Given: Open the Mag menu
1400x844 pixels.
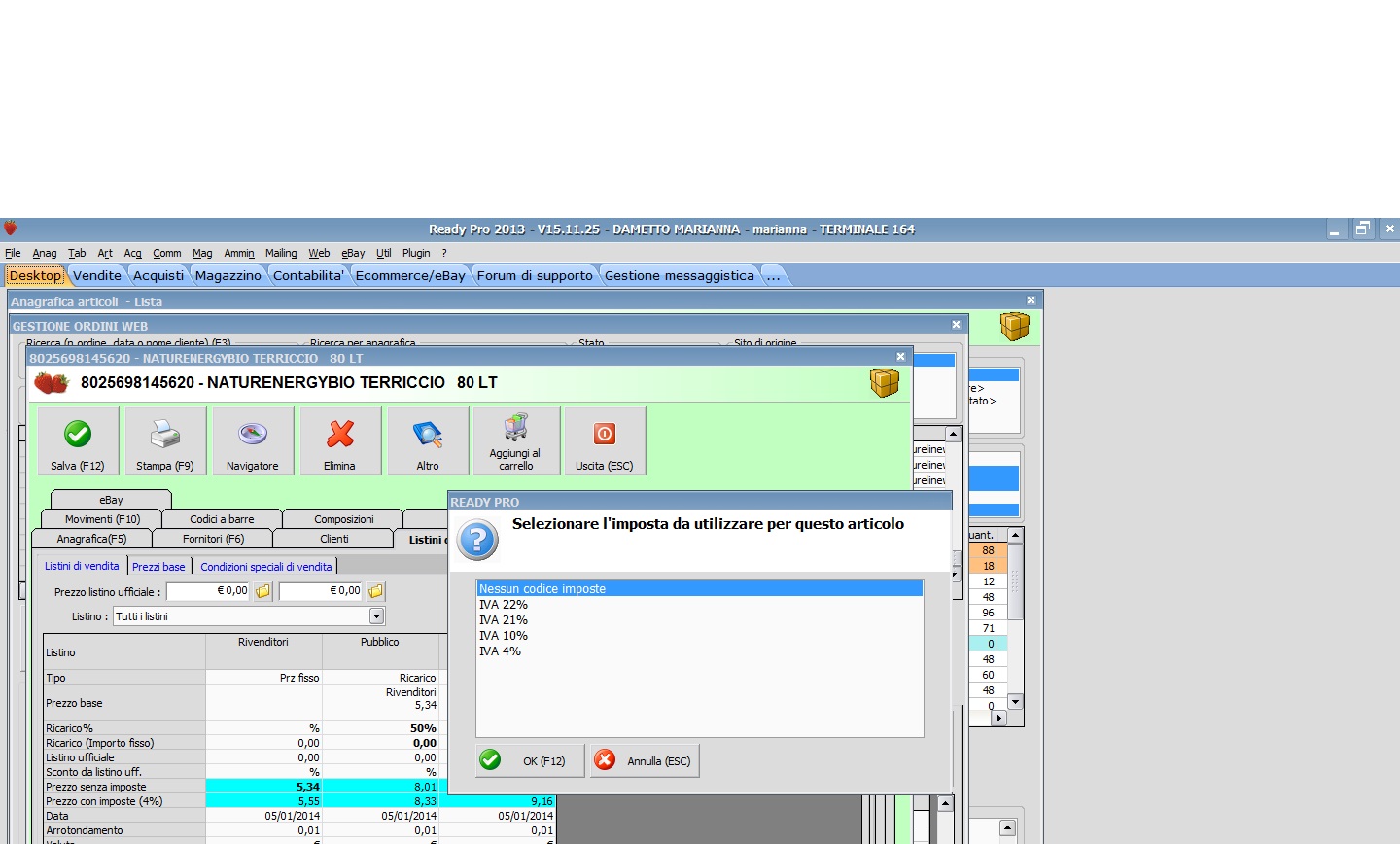Looking at the screenshot, I should tap(202, 253).
